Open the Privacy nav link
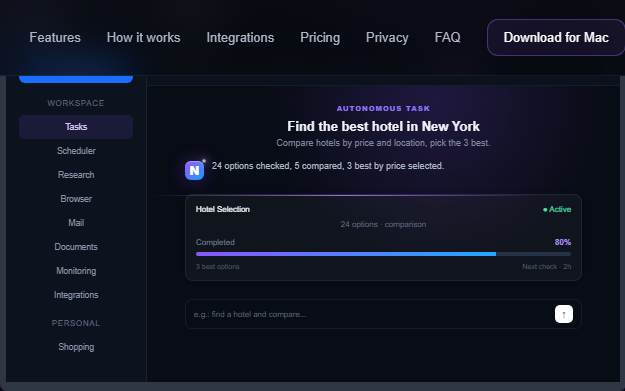The height and width of the screenshot is (391, 625). pyautogui.click(x=387, y=37)
